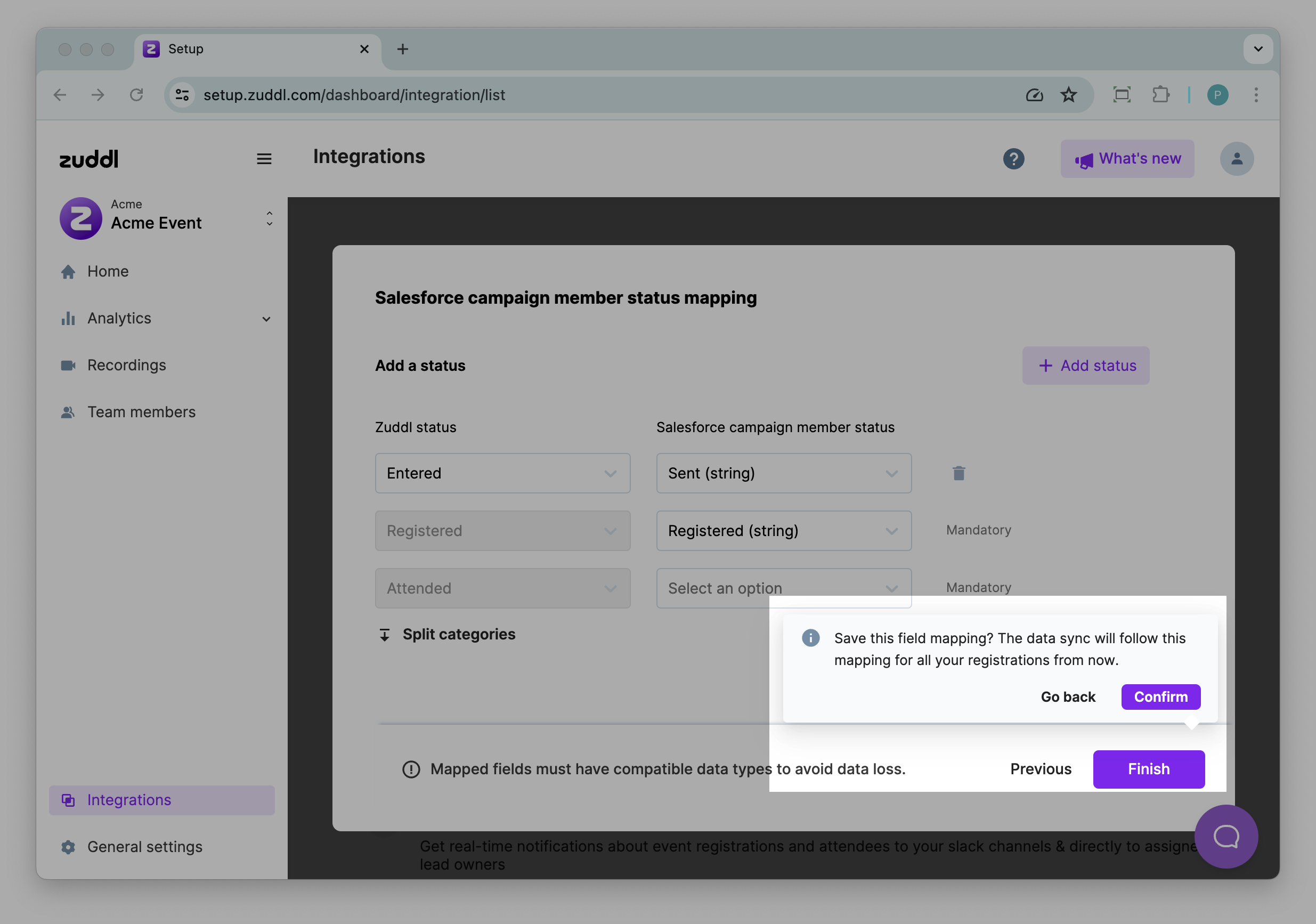Open the Sent (string) Salesforce dropdown
The height and width of the screenshot is (924, 1316).
tap(783, 474)
